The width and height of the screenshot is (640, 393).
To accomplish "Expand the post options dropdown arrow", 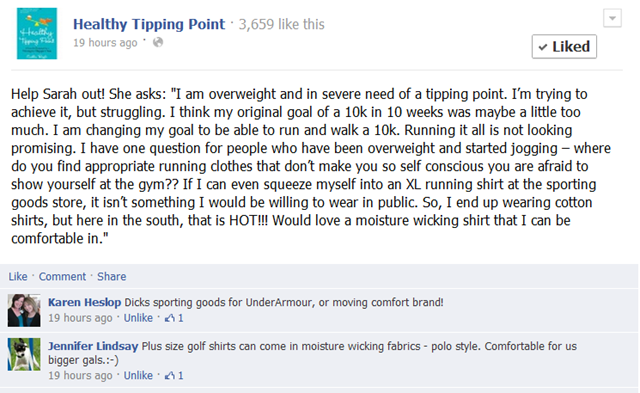I will click(x=612, y=18).
